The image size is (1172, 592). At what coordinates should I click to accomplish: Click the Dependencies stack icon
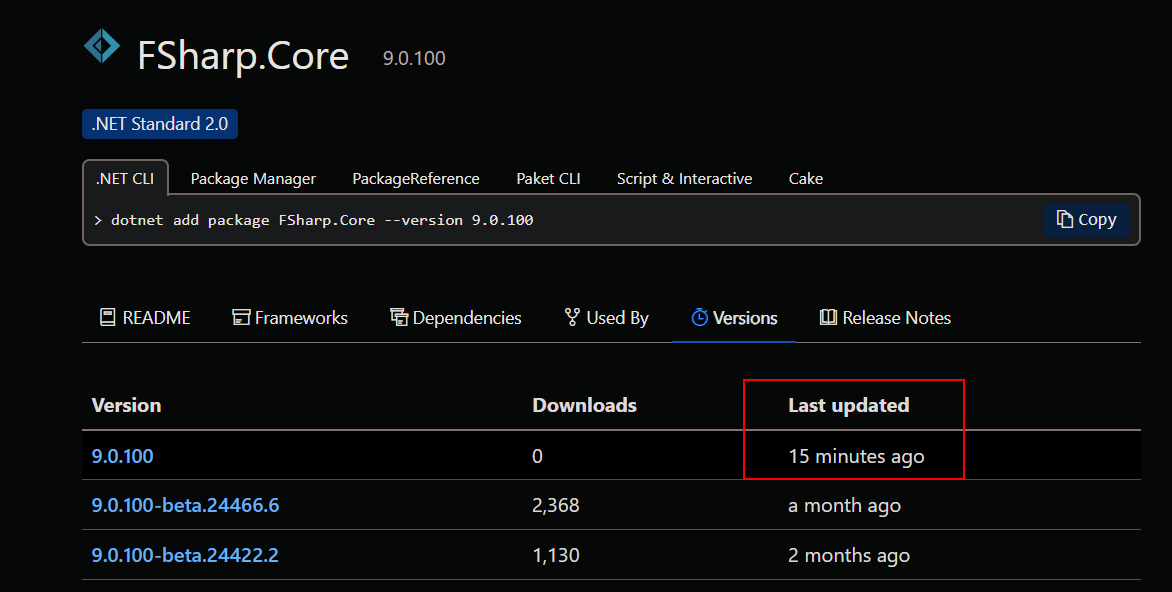(399, 318)
